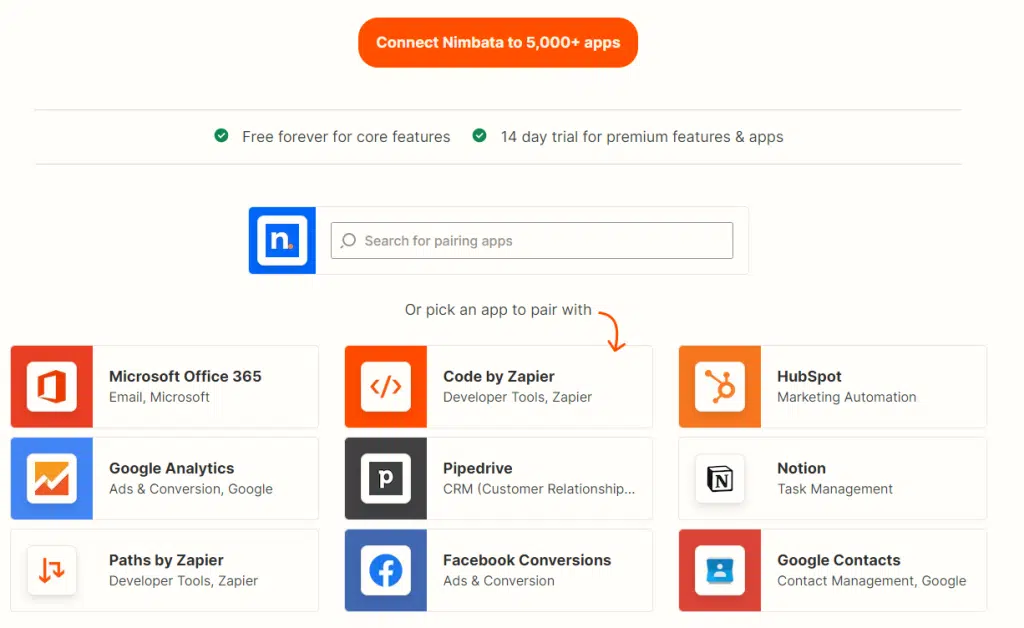Click 'Contact Management, Google' text
This screenshot has height=628, width=1024.
(x=871, y=581)
